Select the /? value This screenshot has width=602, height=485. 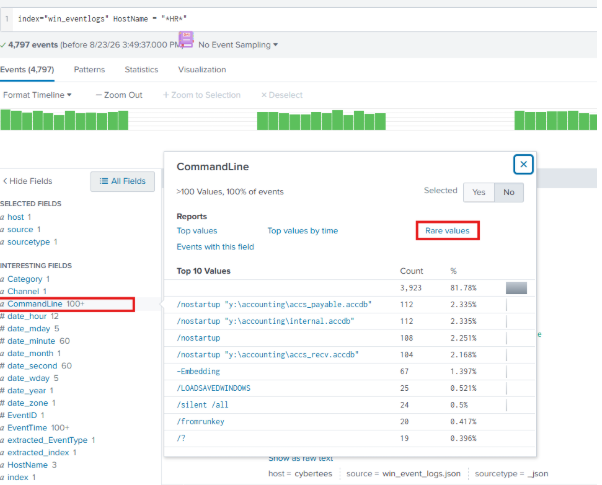(181, 438)
